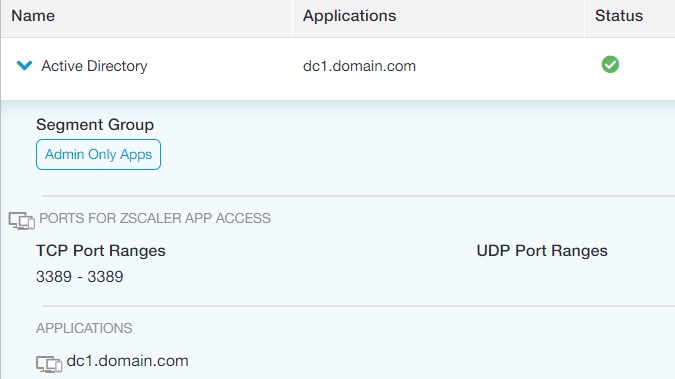Select the 3389 - 3389 TCP port range
The image size is (675, 379).
tap(80, 276)
